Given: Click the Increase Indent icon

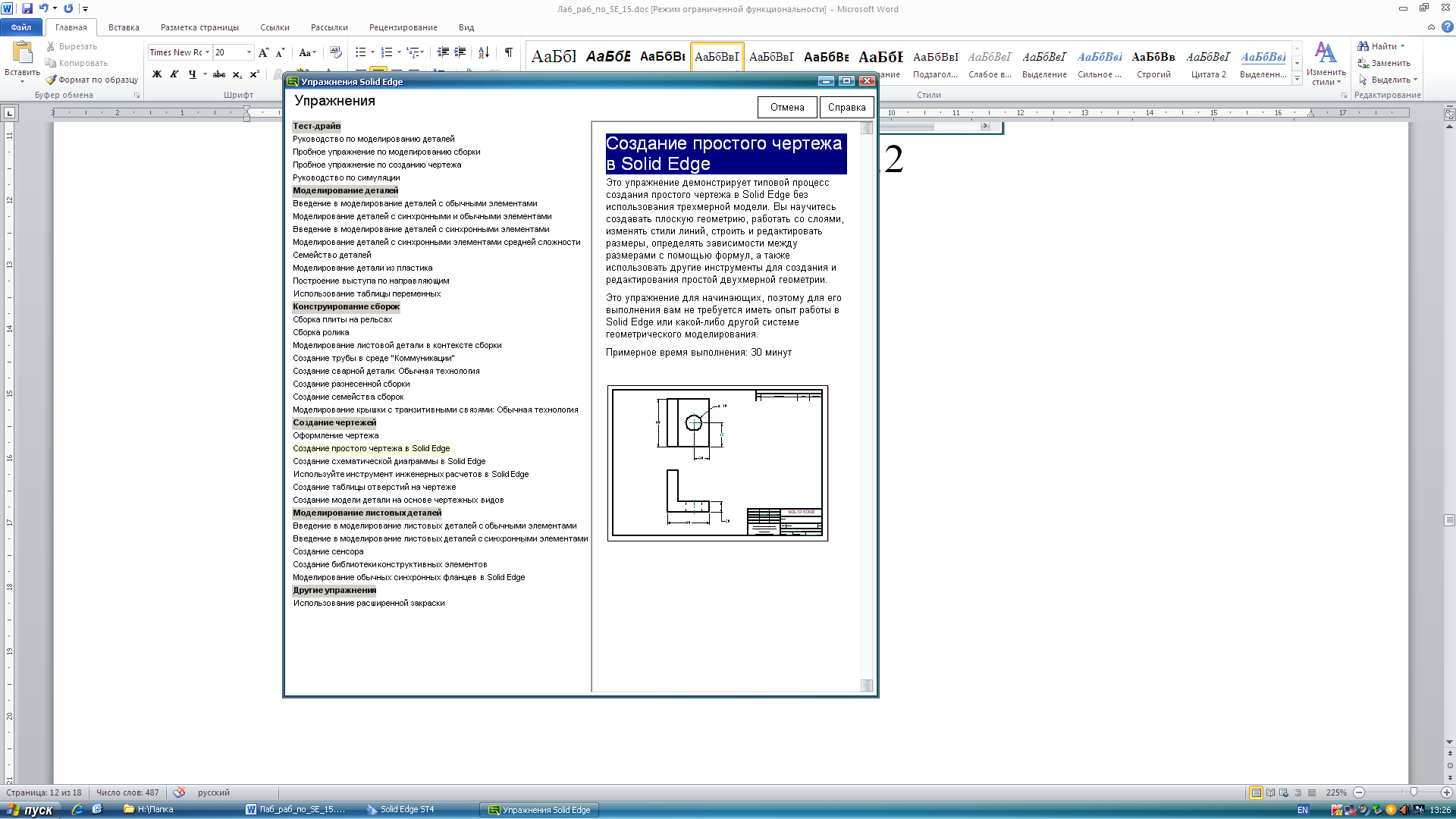Looking at the screenshot, I should coord(460,52).
